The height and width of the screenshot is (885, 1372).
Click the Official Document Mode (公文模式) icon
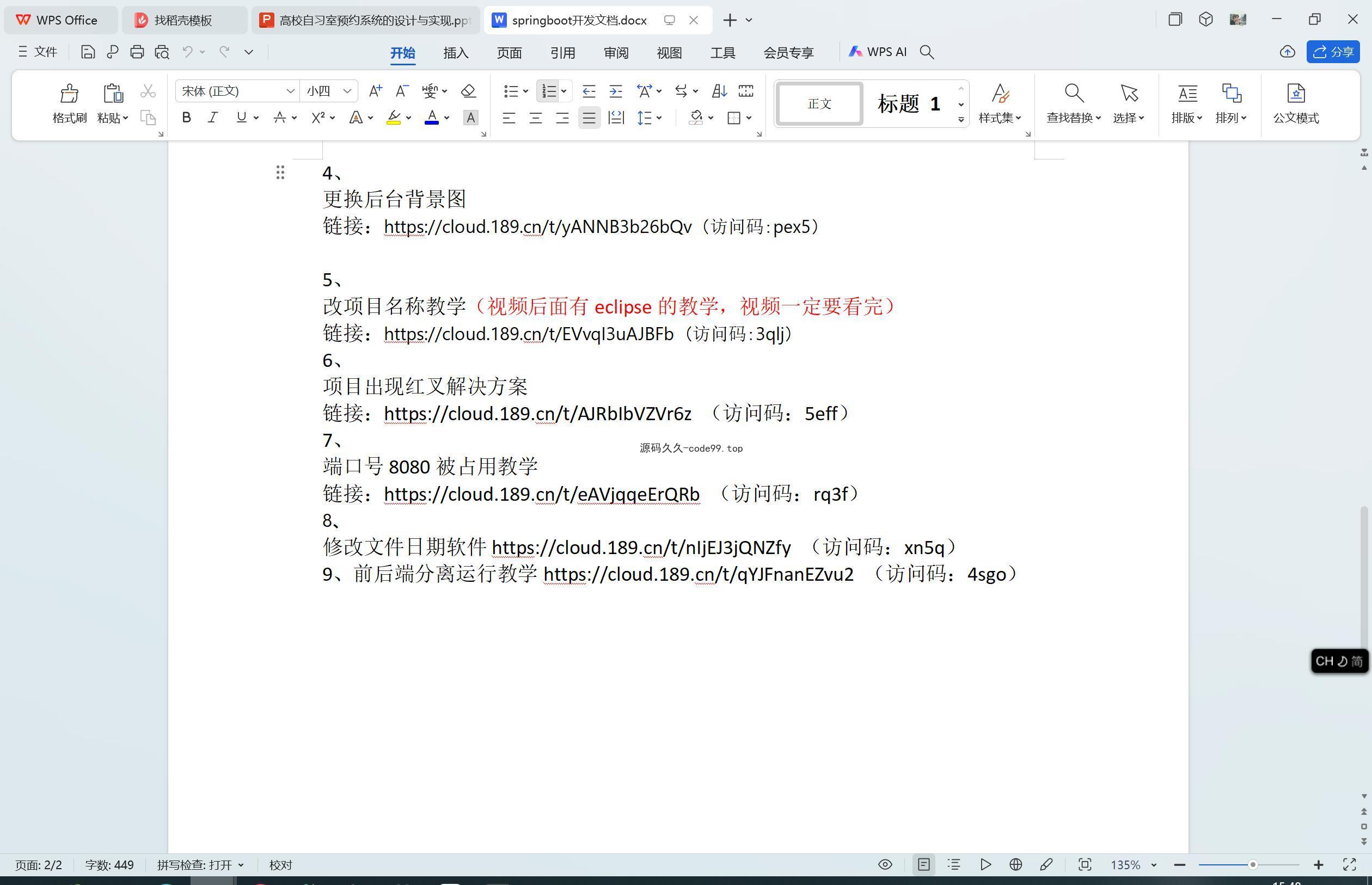pyautogui.click(x=1296, y=93)
